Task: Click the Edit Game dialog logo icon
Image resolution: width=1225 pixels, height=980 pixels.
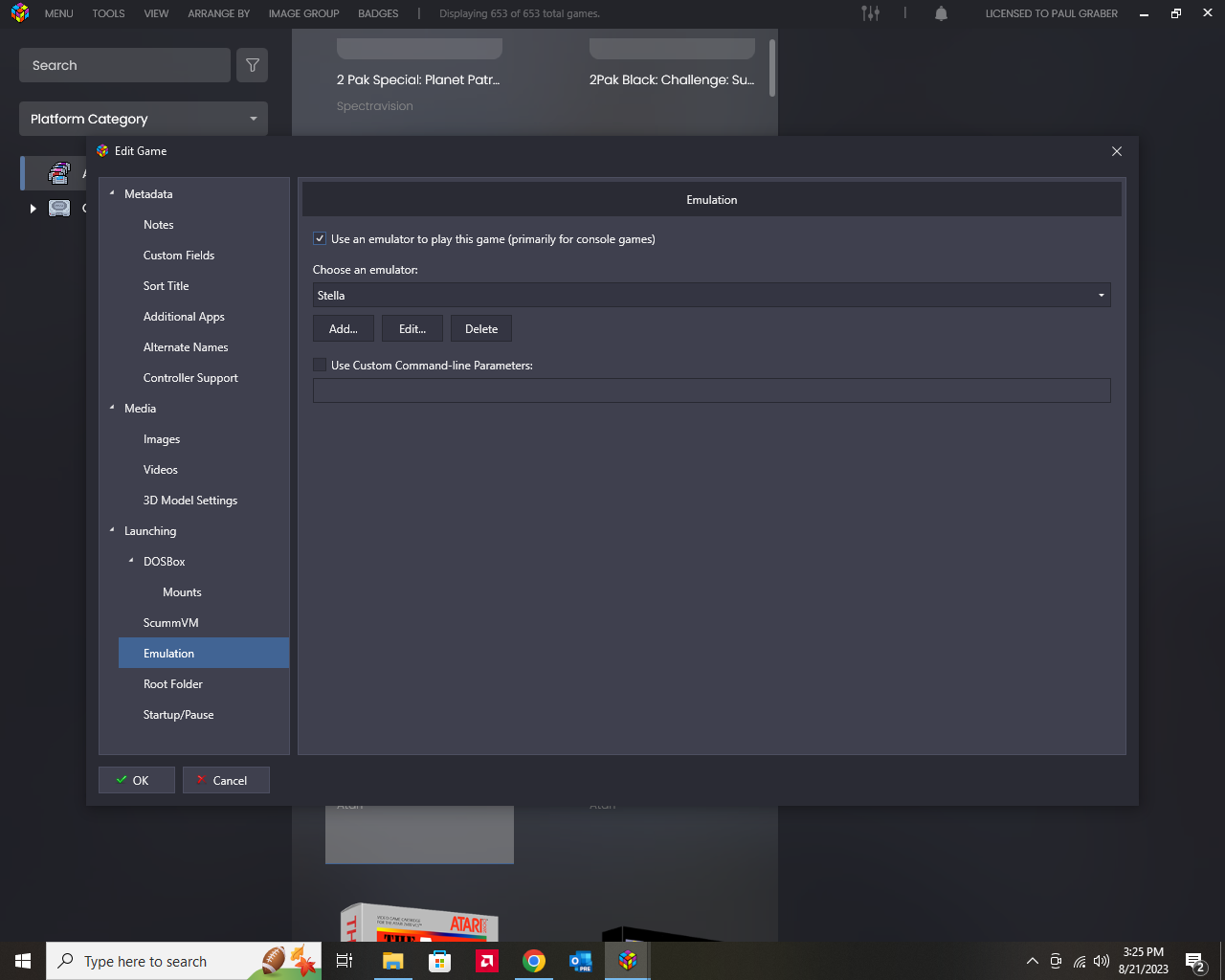Action: (x=102, y=151)
